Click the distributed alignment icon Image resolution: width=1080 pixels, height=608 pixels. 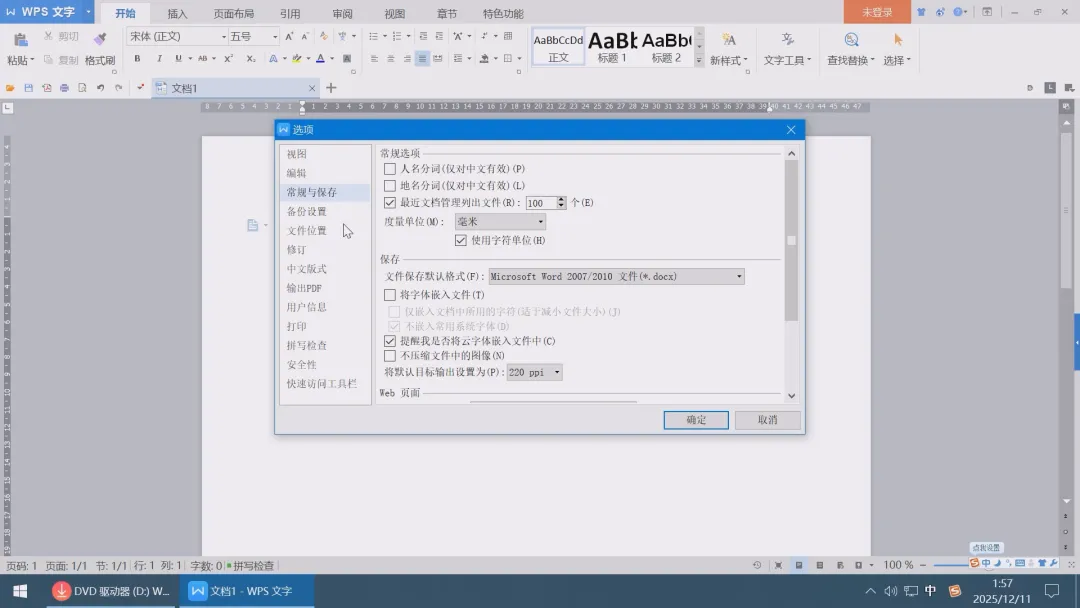coord(437,59)
